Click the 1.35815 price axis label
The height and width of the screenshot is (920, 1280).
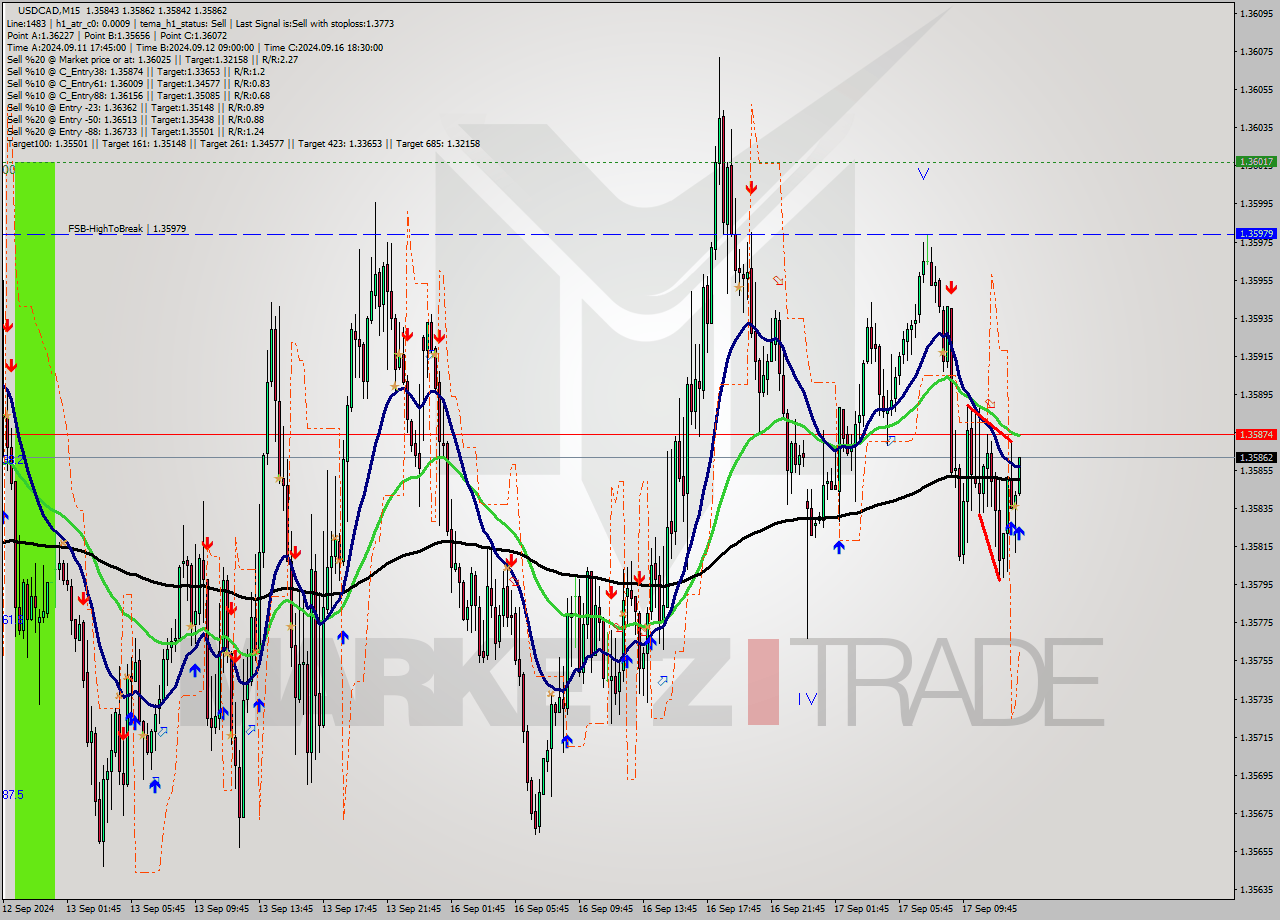1256,546
